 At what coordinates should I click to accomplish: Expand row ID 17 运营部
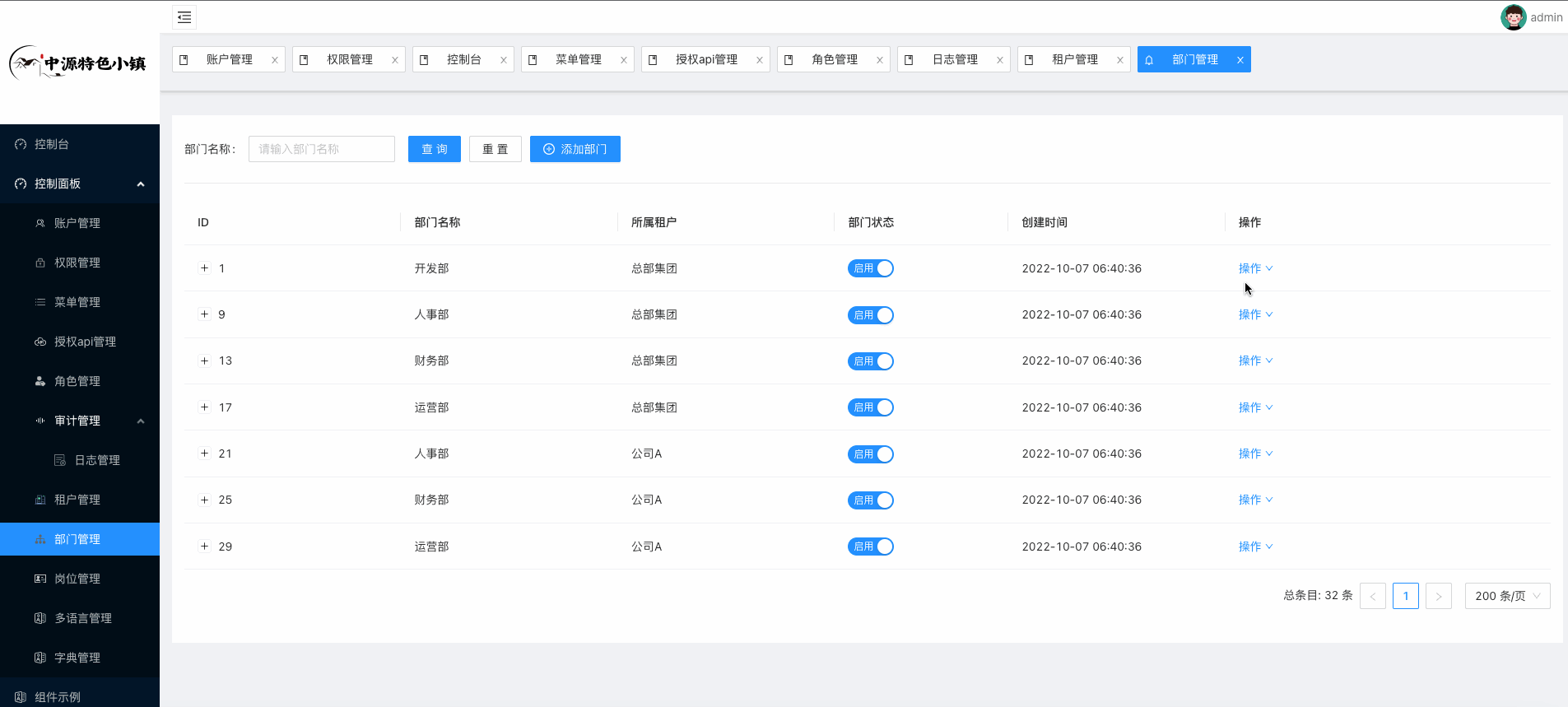pos(205,407)
